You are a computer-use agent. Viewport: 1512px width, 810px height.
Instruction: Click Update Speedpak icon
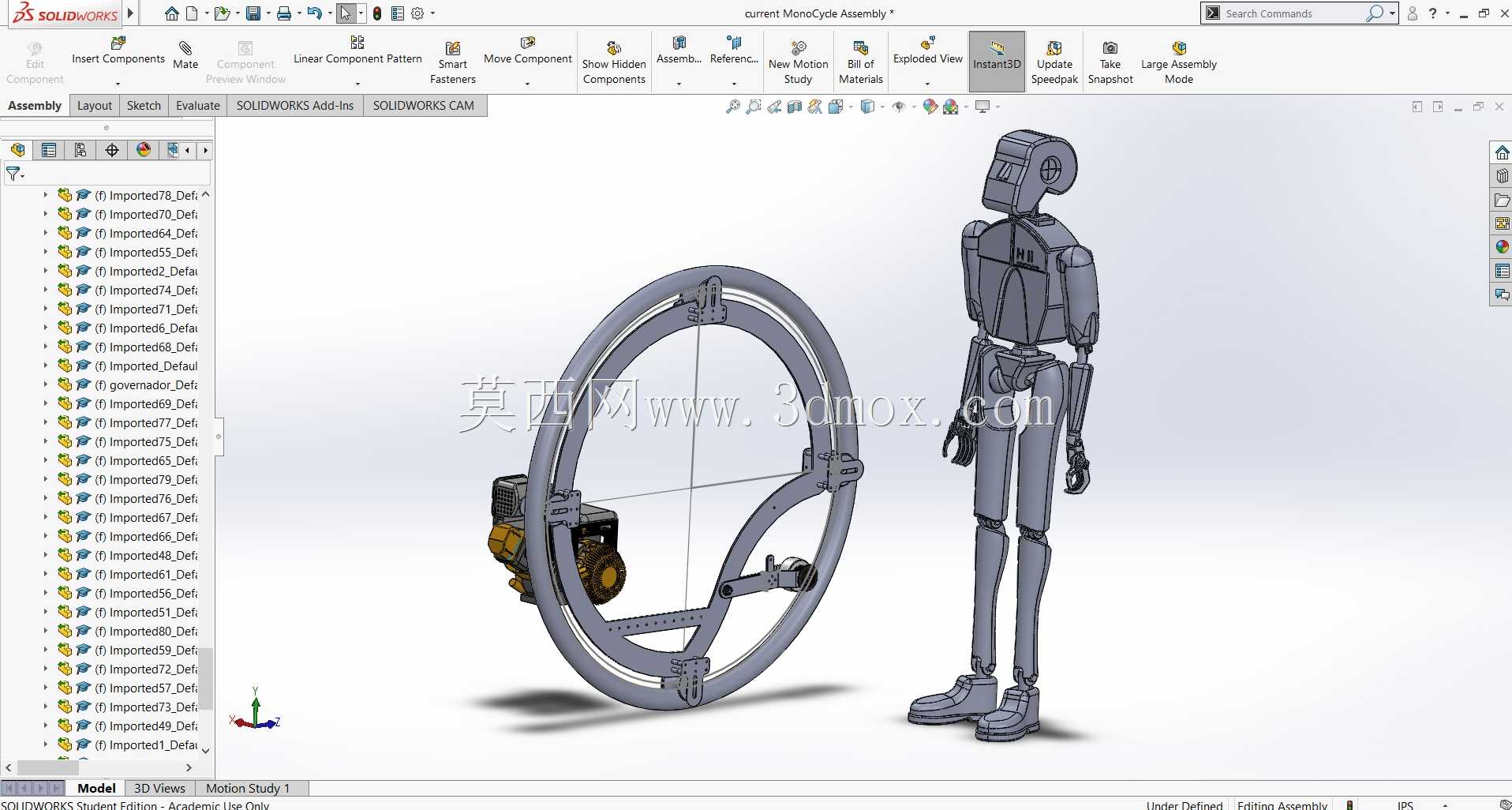click(x=1054, y=62)
